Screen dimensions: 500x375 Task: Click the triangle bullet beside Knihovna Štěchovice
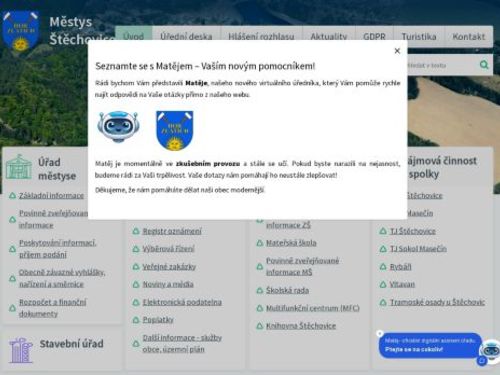[x=260, y=326]
